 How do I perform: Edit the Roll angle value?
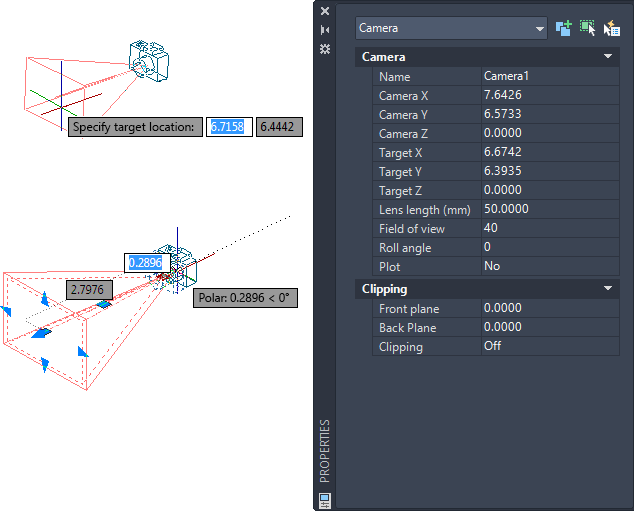550,247
